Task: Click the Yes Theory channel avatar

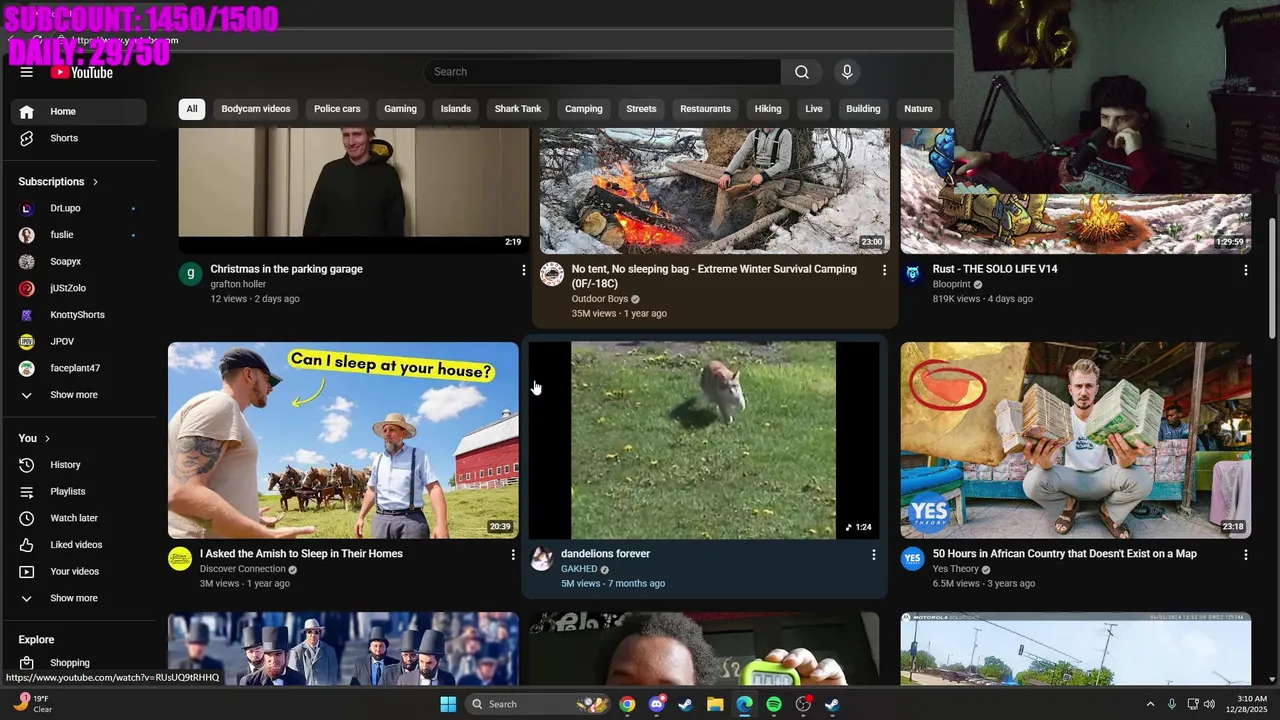Action: tap(913, 559)
